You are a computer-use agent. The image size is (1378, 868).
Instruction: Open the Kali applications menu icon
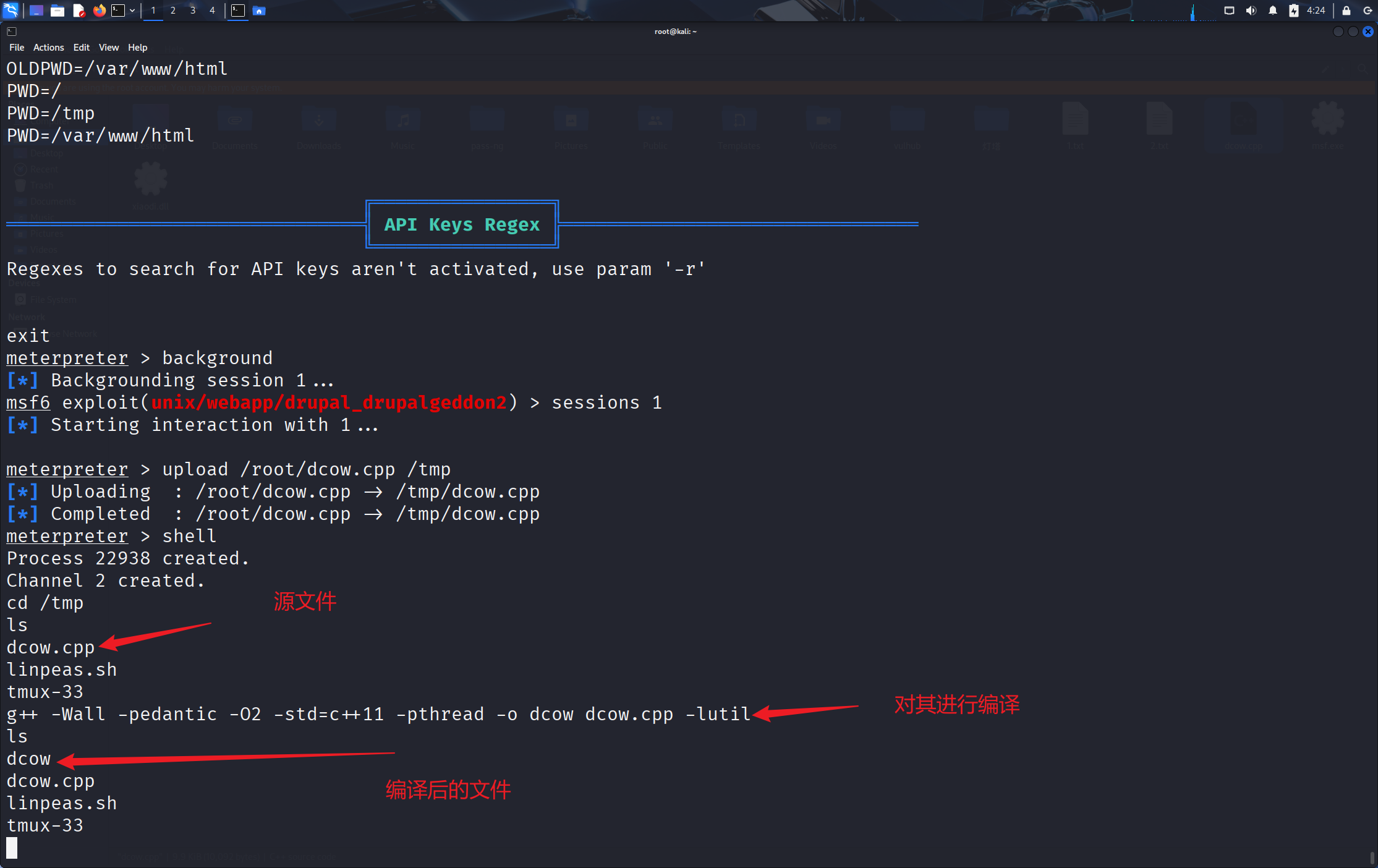coord(11,10)
